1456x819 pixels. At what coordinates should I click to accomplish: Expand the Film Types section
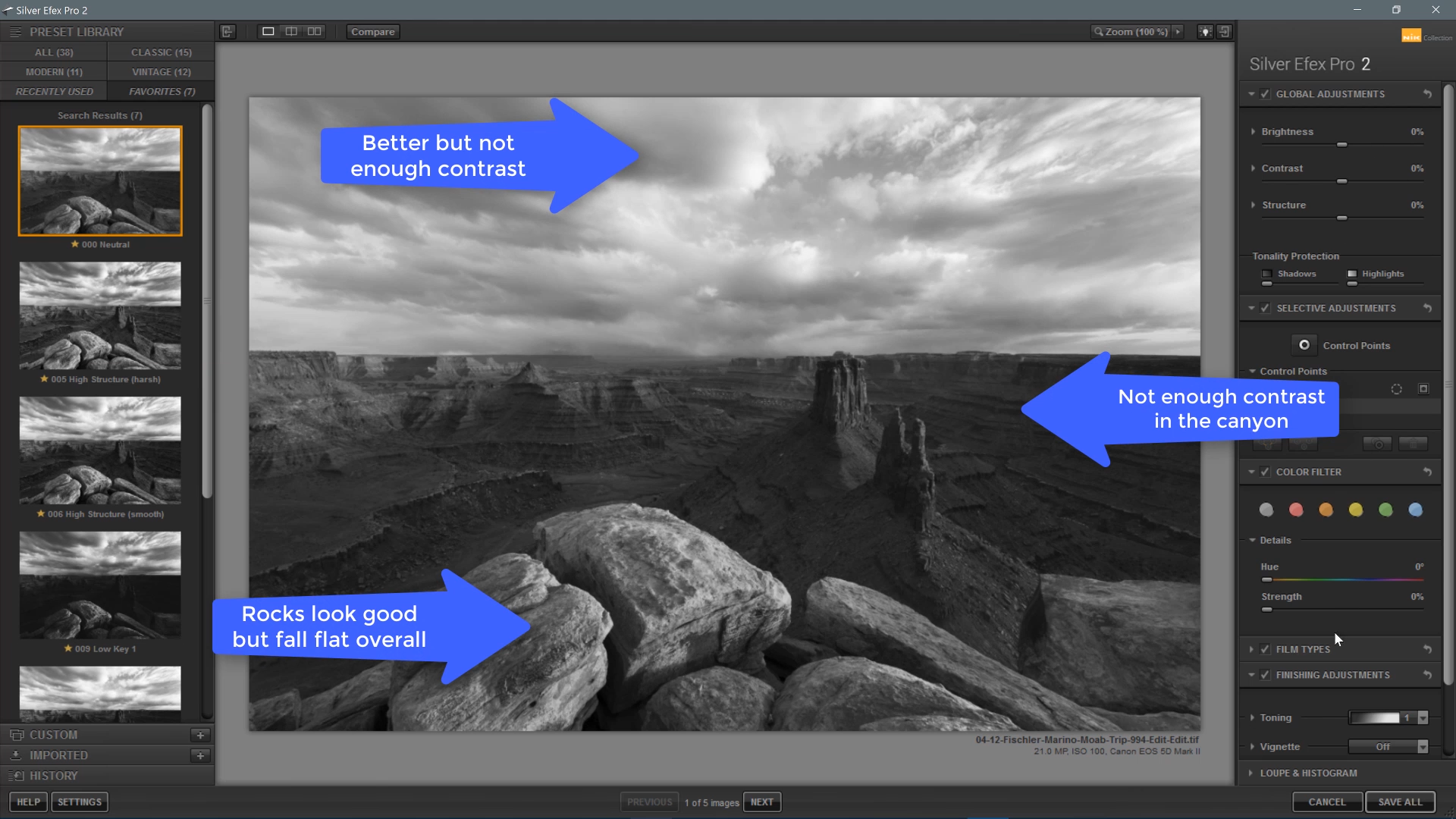(x=1251, y=649)
